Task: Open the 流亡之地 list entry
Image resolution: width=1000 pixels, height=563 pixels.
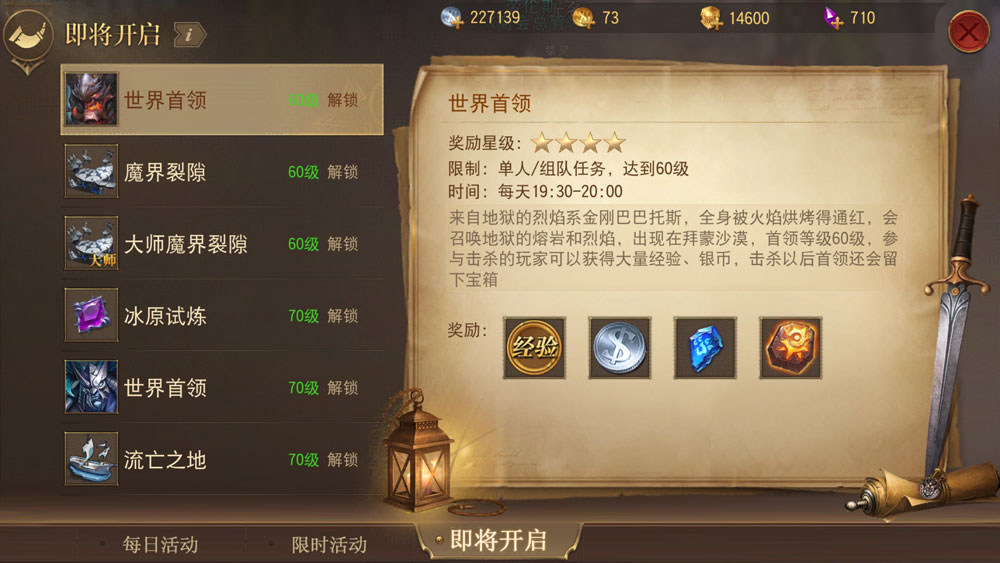Action: coord(222,459)
